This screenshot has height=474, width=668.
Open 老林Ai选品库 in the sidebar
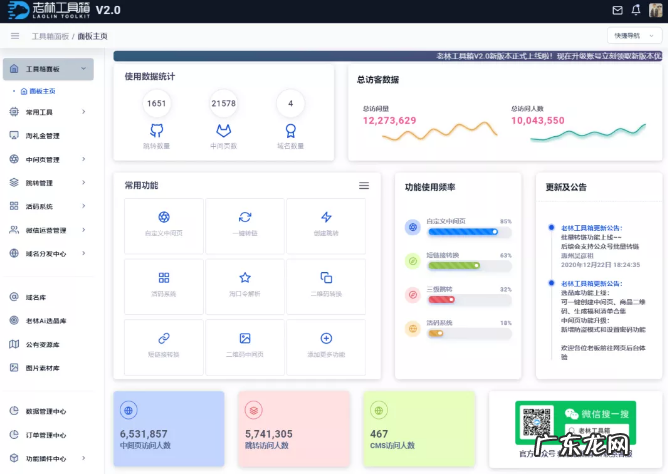click(48, 320)
